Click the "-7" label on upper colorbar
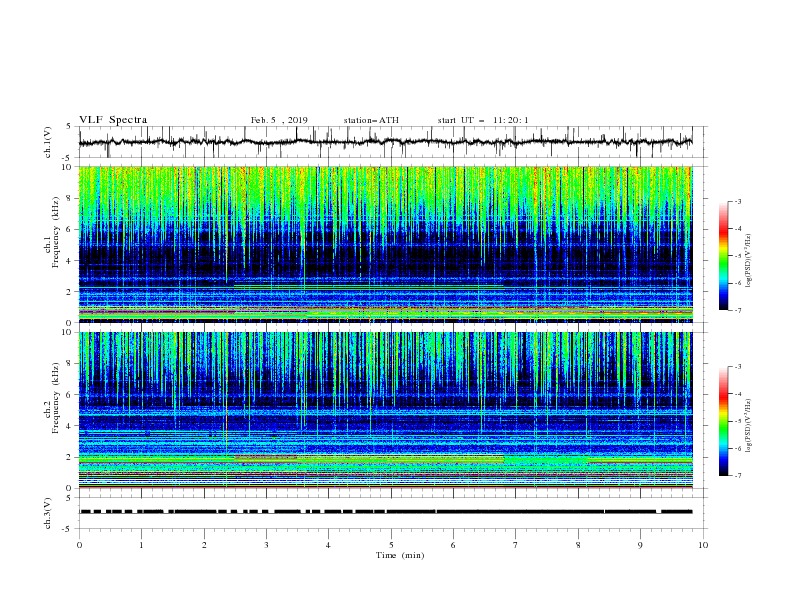The image size is (792, 612). [737, 310]
